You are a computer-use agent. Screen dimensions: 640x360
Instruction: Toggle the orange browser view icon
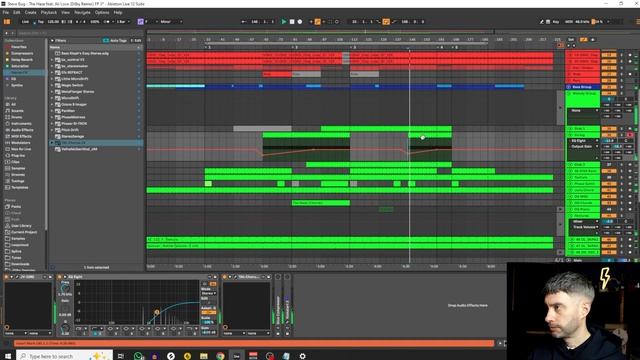click(x=7, y=22)
